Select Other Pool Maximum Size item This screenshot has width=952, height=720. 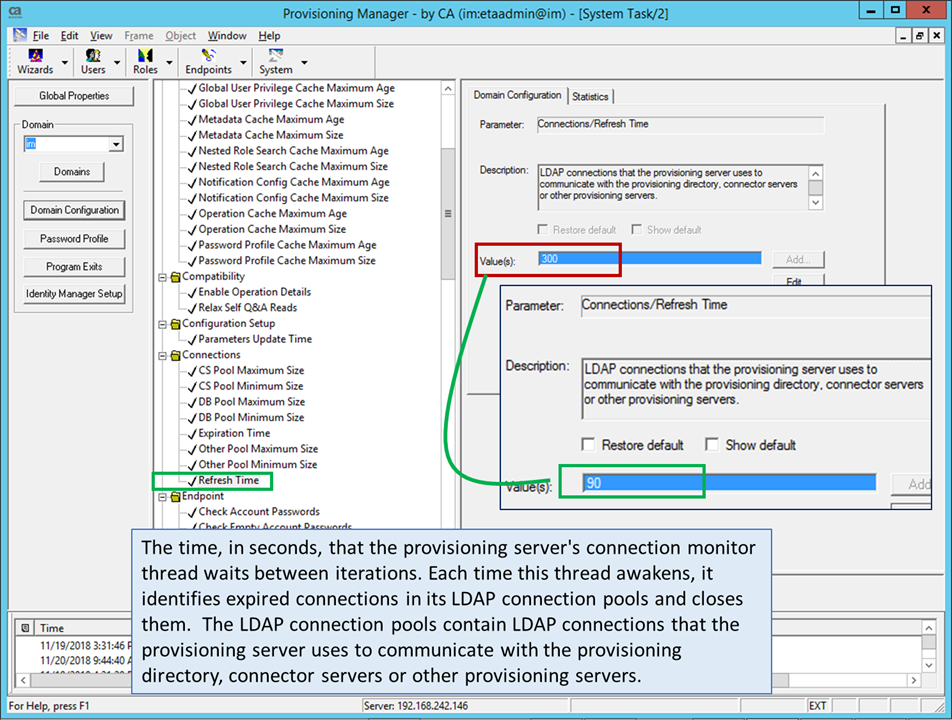pos(258,449)
